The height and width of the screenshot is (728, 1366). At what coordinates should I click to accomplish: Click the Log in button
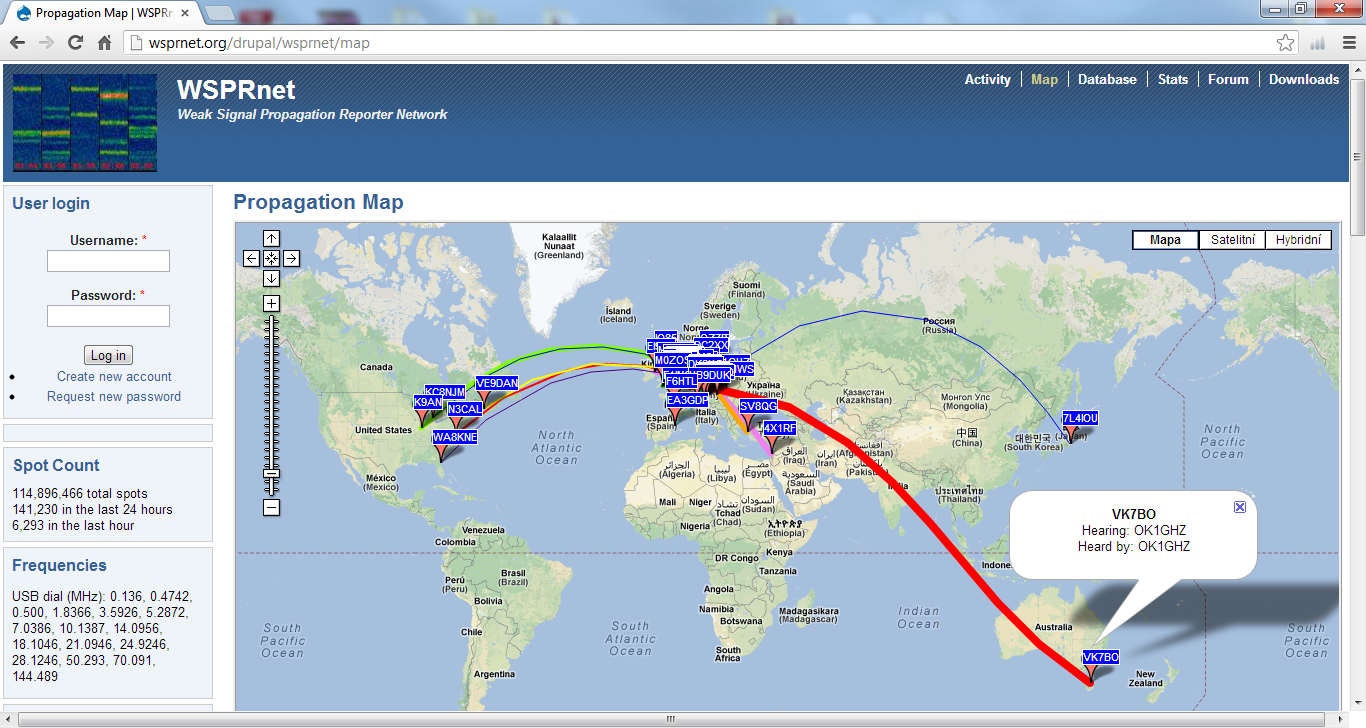pyautogui.click(x=108, y=355)
